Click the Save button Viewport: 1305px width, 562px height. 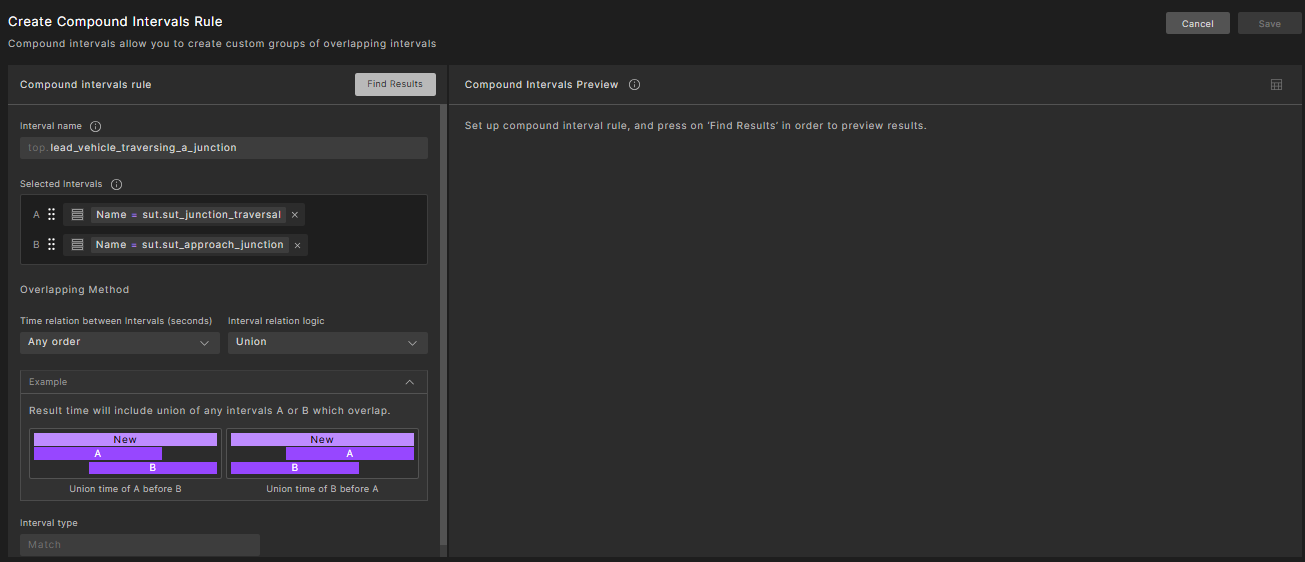(x=1269, y=24)
